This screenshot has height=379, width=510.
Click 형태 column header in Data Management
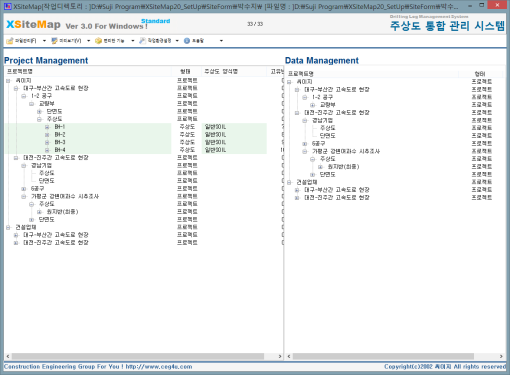pos(480,73)
